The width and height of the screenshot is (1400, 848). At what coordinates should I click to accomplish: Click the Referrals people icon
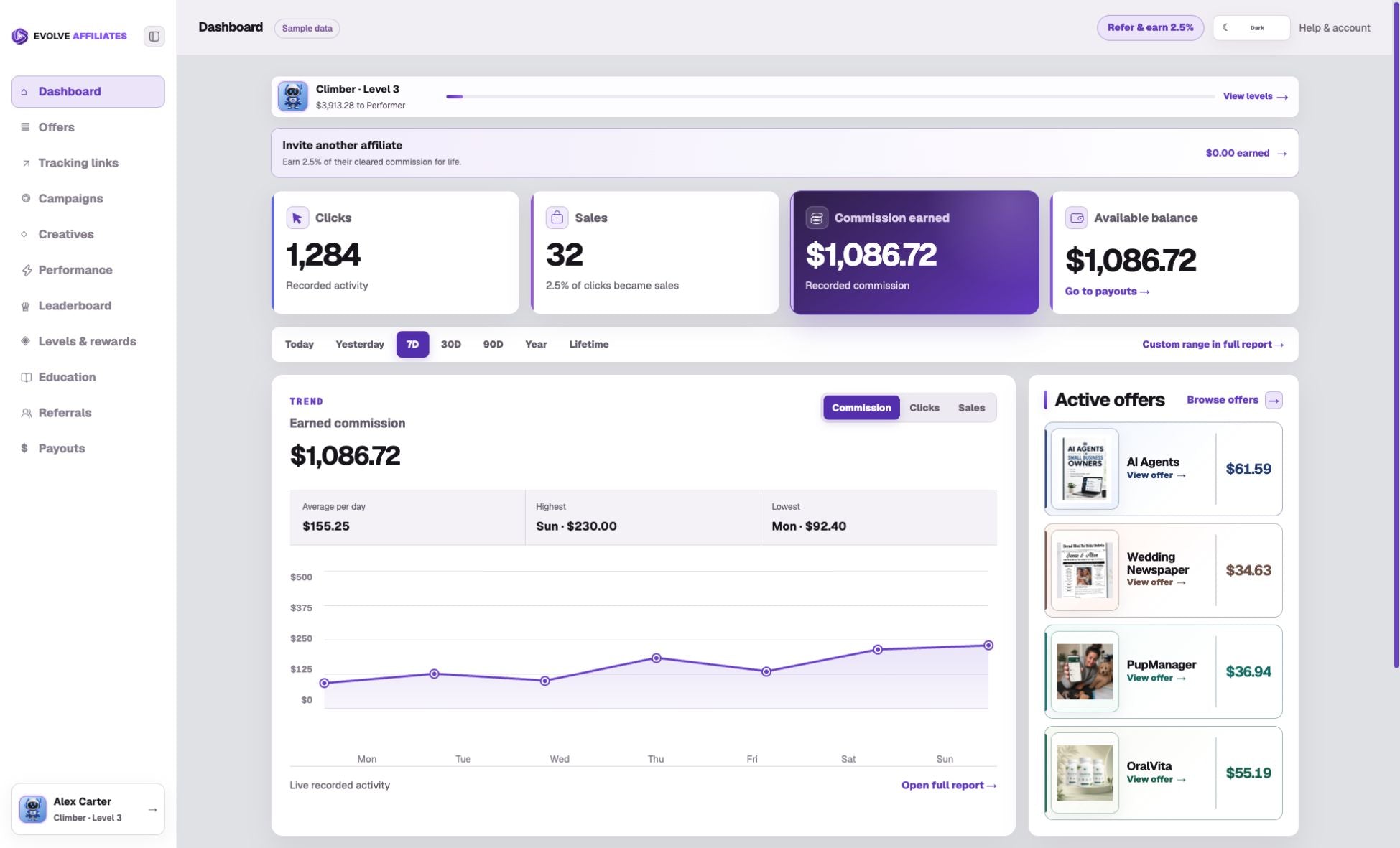27,413
